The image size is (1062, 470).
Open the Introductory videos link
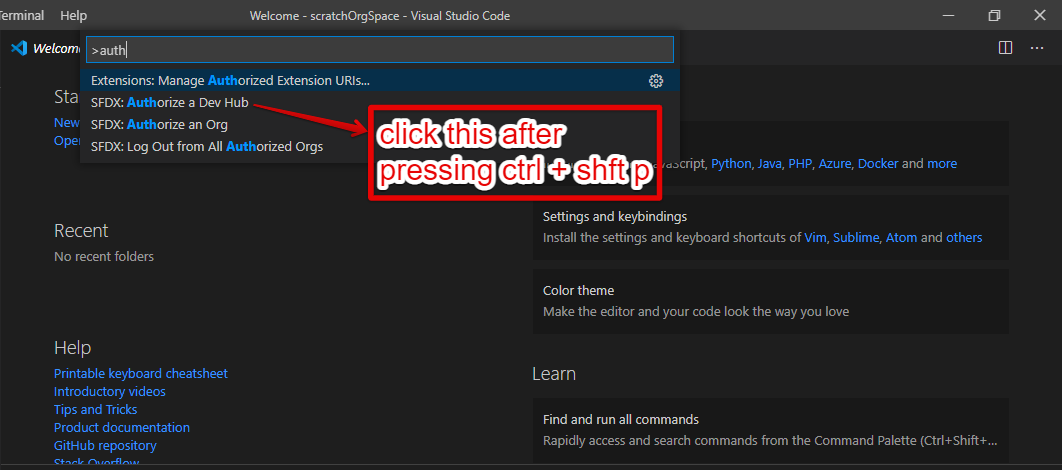pyautogui.click(x=109, y=391)
